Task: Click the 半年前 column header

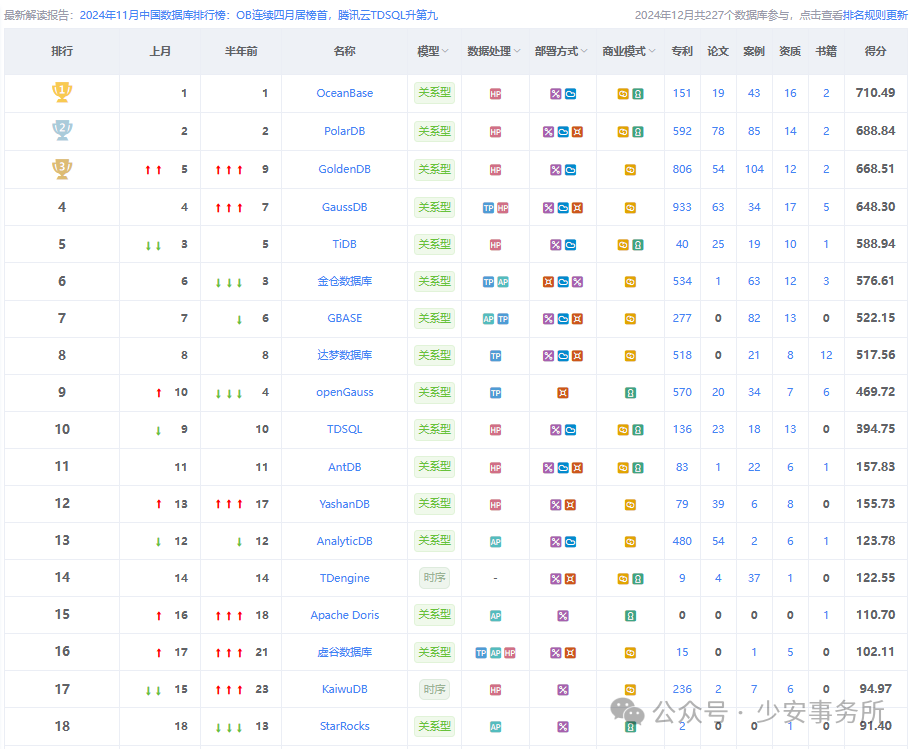Action: click(x=241, y=51)
